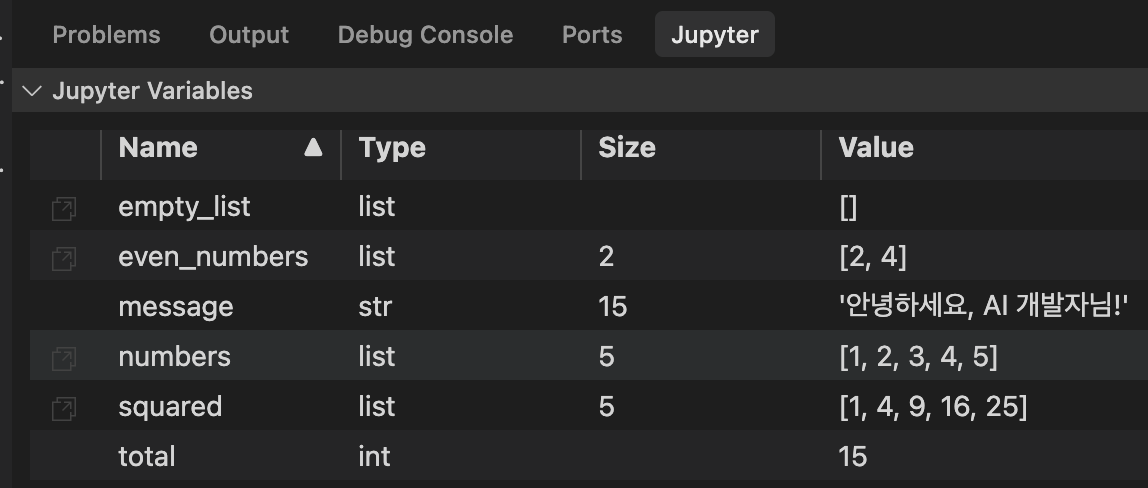Select the total variable row

point(589,456)
